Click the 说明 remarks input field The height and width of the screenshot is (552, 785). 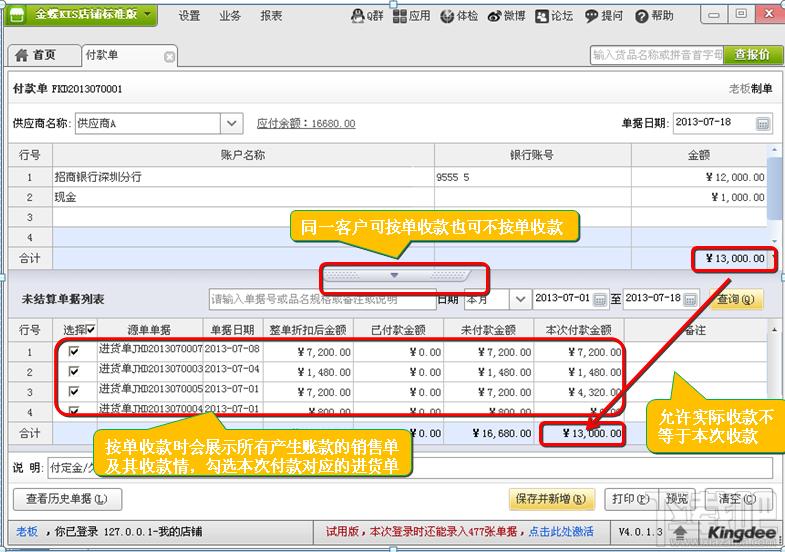pyautogui.click(x=410, y=468)
